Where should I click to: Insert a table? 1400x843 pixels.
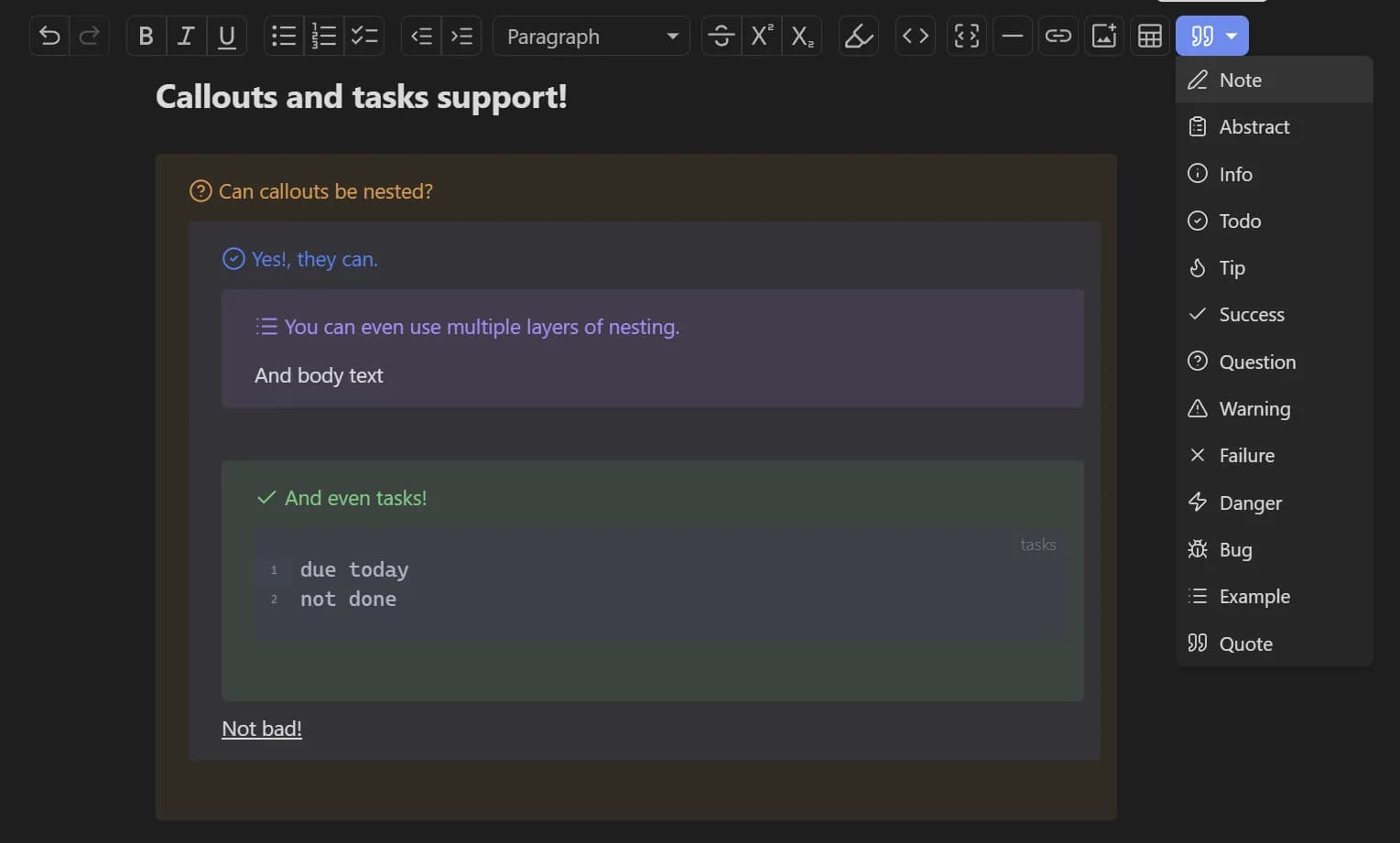coord(1150,37)
